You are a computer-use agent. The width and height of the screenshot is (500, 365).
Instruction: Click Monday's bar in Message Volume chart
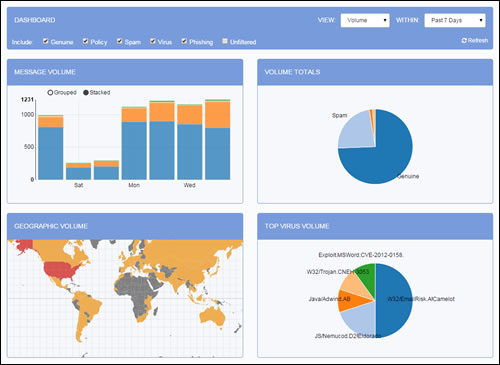pos(134,143)
